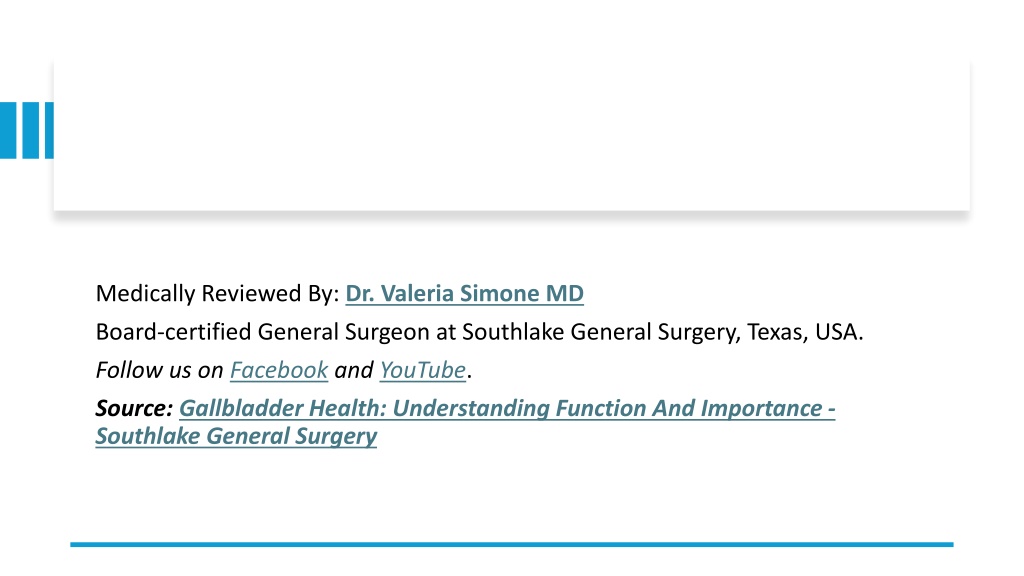Image resolution: width=1024 pixels, height=576 pixels.
Task: Visit the YouTube hyperlink
Action: [x=423, y=370]
